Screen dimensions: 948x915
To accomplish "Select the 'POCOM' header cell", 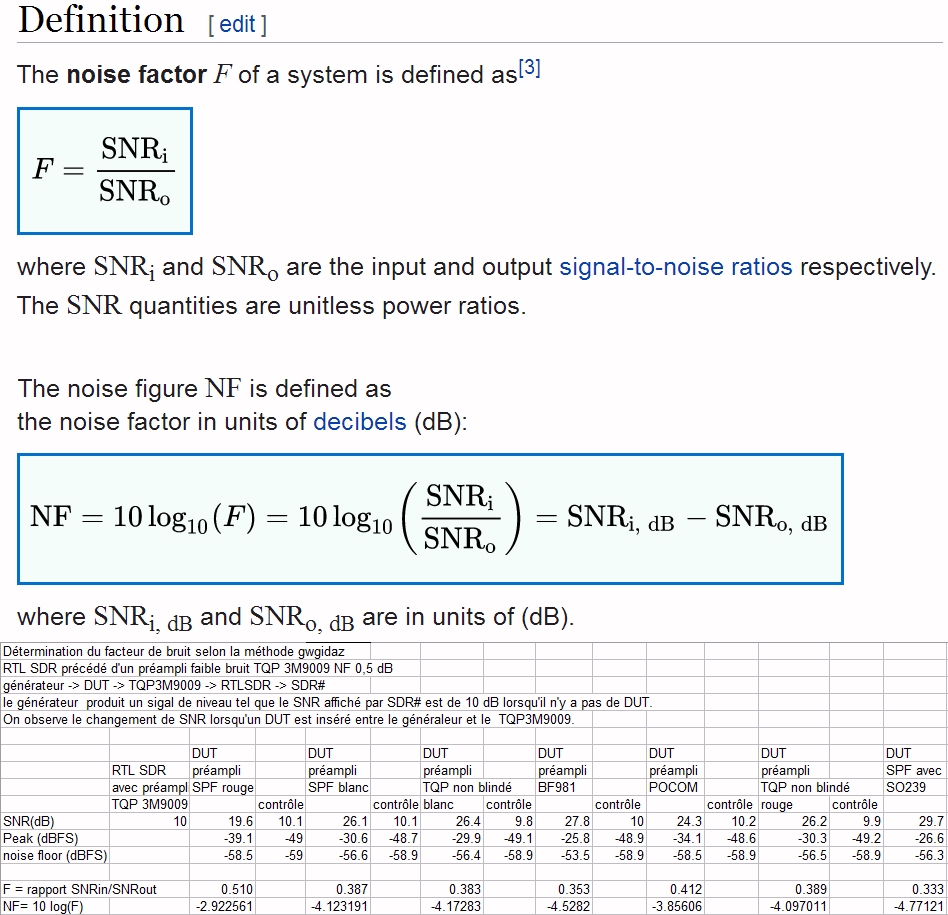I will (673, 787).
